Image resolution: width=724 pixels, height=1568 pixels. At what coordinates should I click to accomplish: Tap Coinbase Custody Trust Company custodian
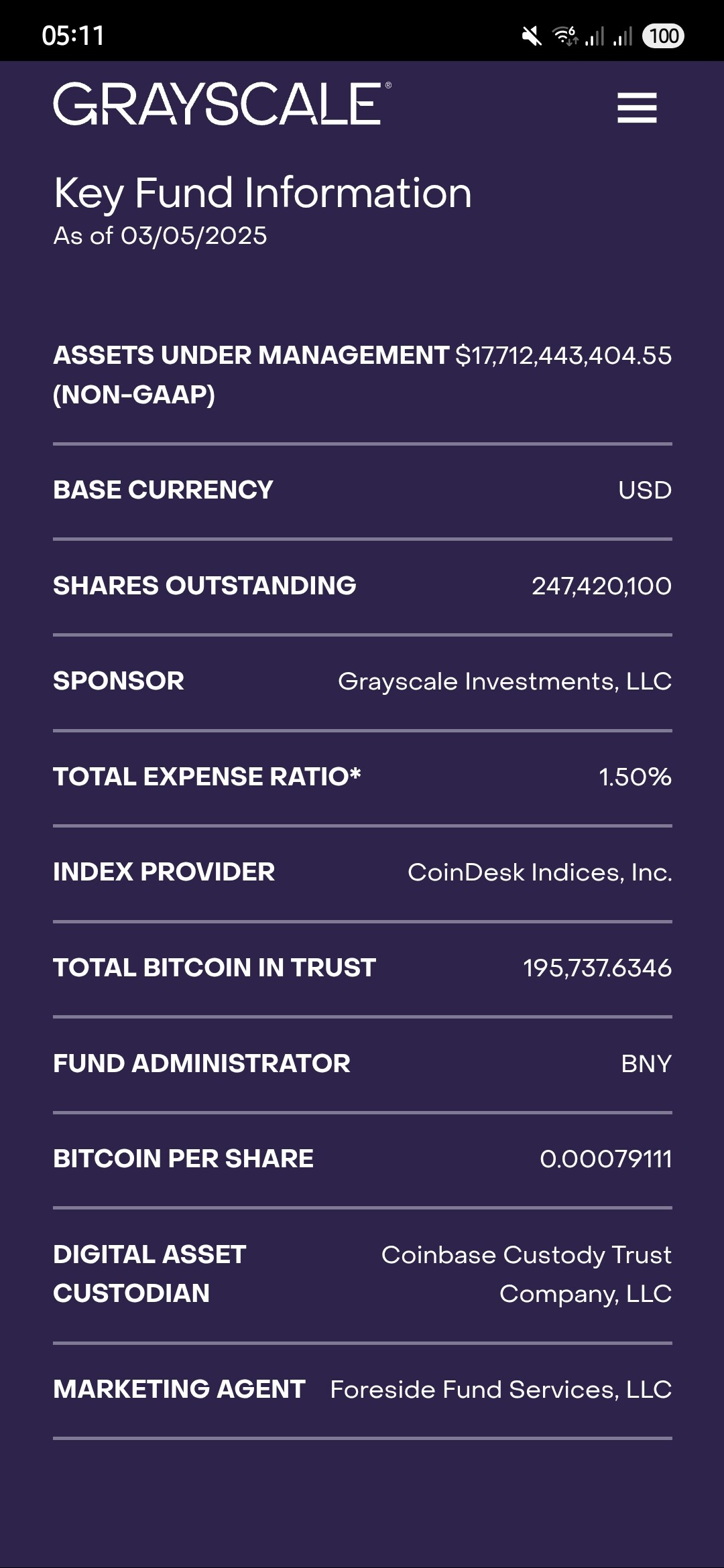[x=527, y=1274]
